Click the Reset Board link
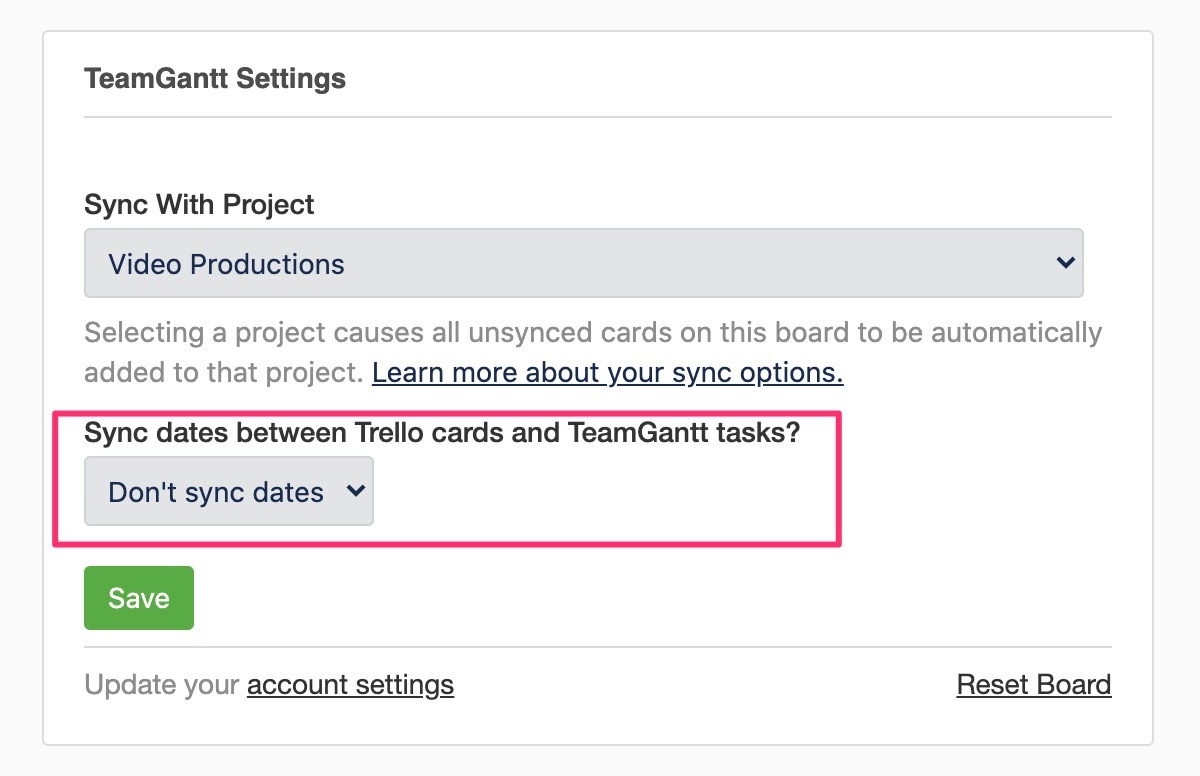 1033,685
